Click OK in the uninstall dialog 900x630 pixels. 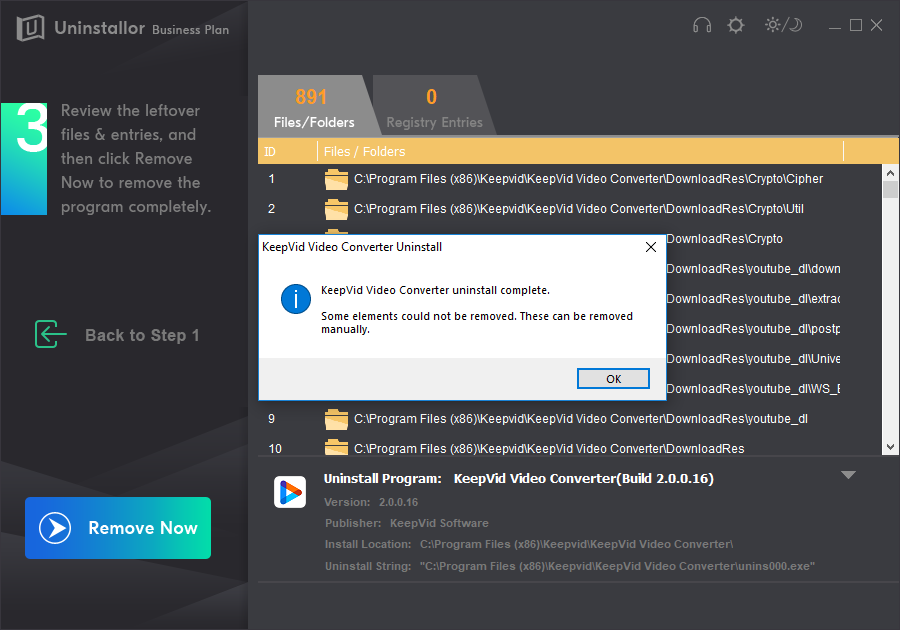[613, 379]
